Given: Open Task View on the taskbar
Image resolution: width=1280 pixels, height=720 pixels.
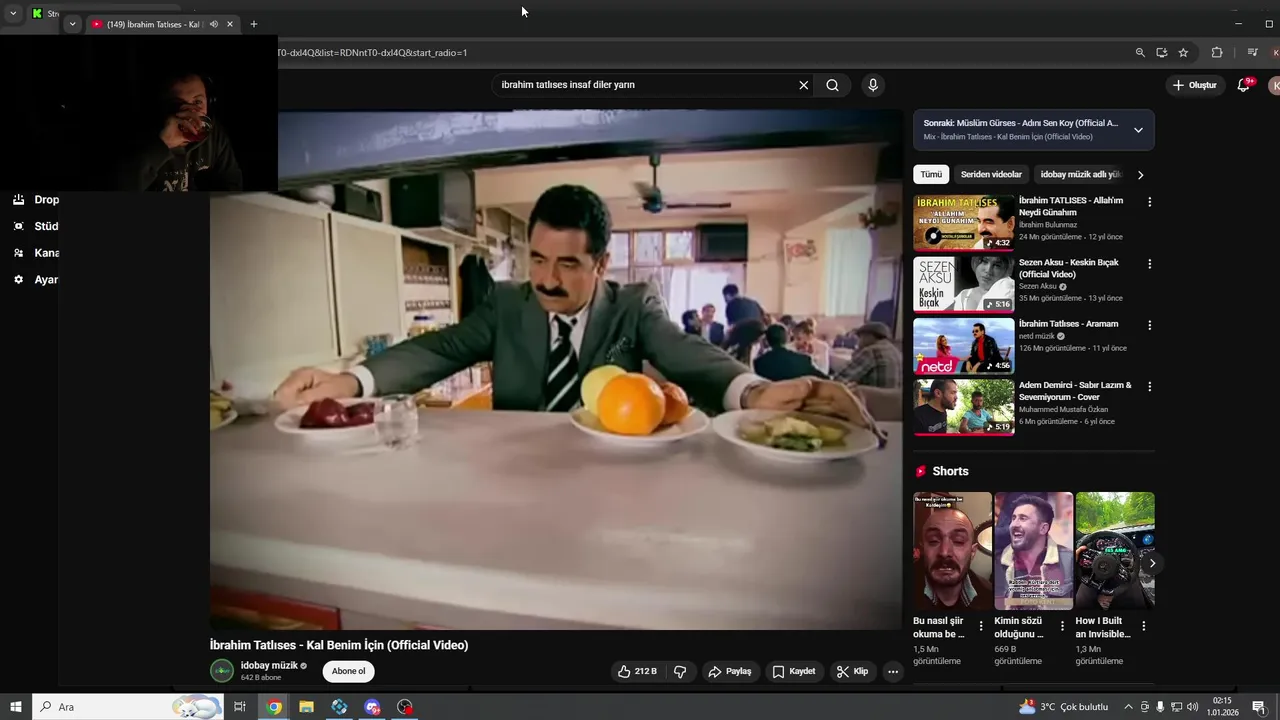Looking at the screenshot, I should coord(240,707).
